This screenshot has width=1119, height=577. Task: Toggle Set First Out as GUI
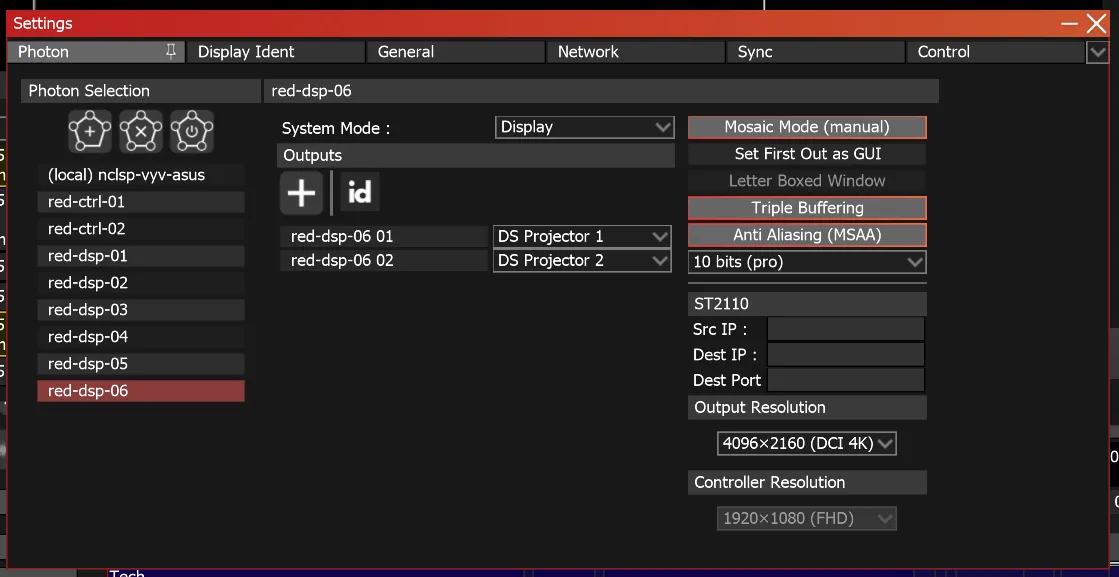point(807,154)
